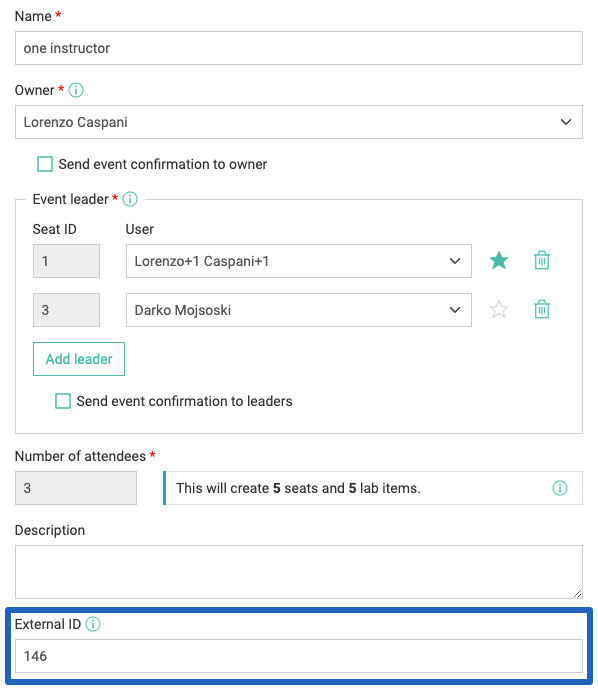Click the Number of attendees field

76,488
